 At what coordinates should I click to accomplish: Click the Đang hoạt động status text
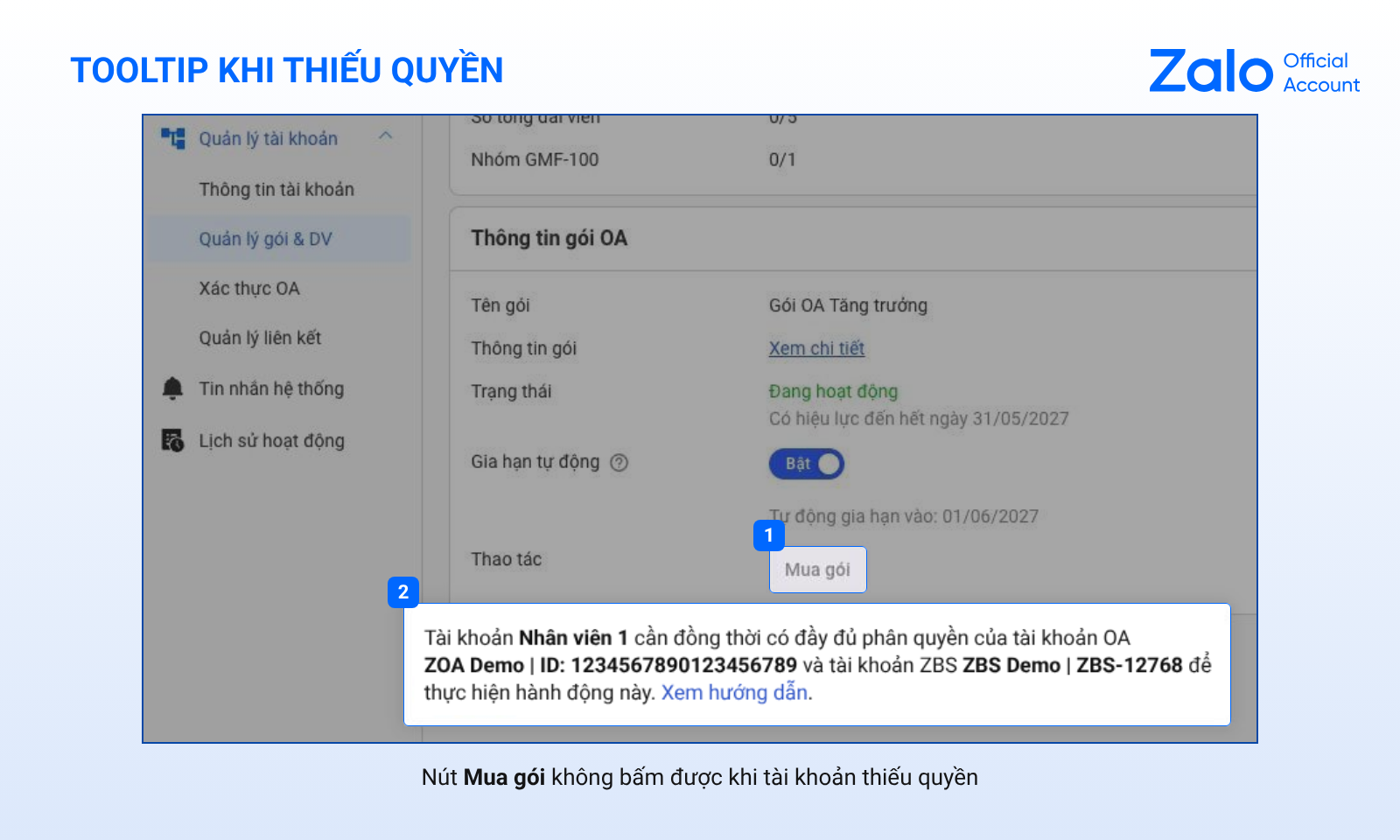[833, 391]
